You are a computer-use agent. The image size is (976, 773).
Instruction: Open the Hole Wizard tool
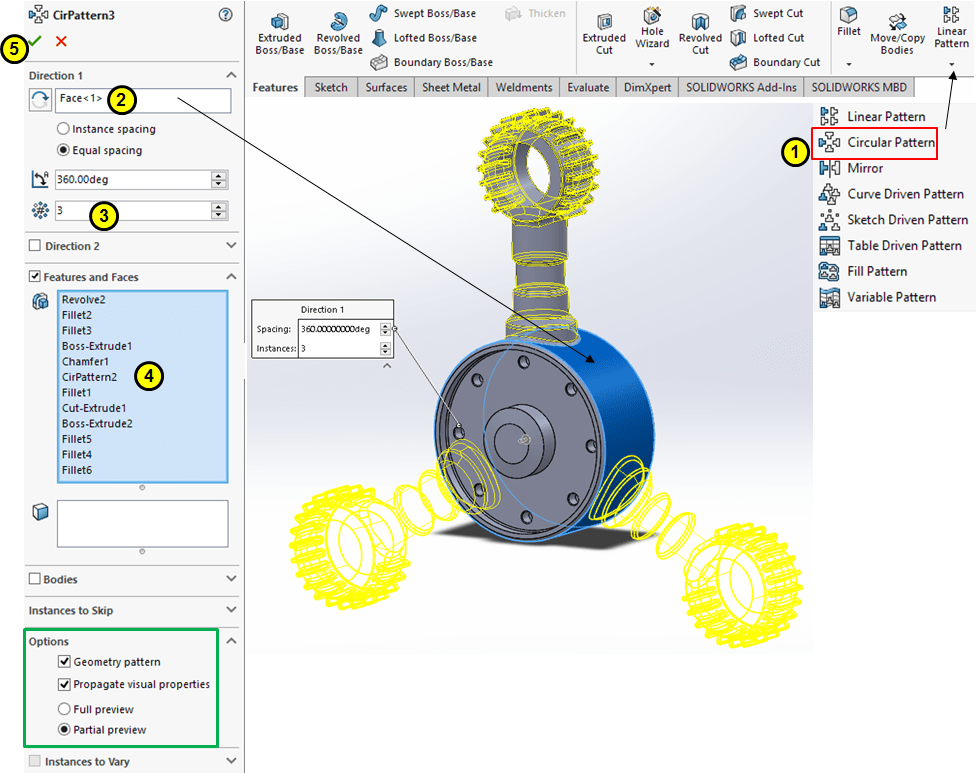coord(652,30)
